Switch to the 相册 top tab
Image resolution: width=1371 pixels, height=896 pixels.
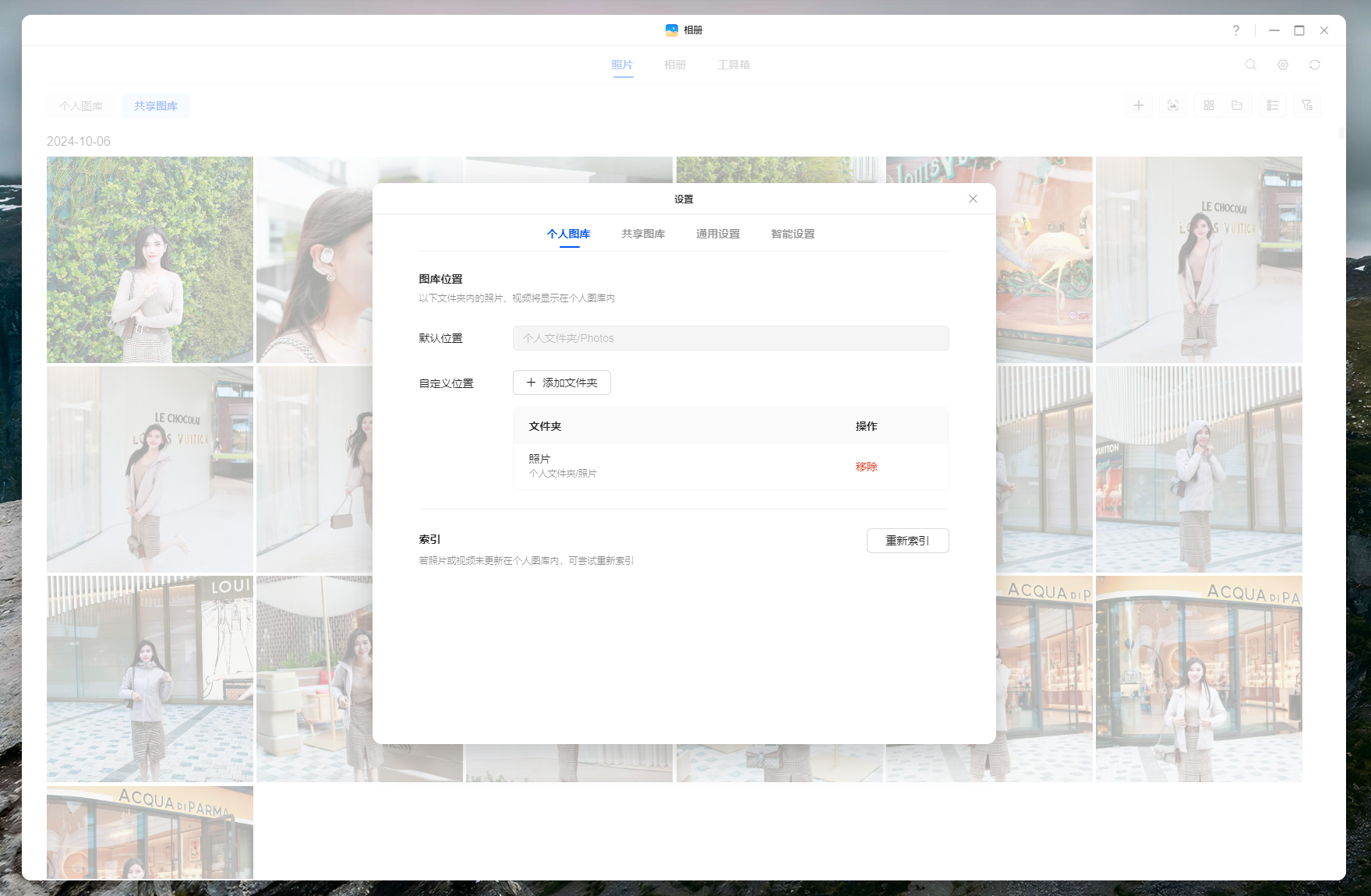pyautogui.click(x=675, y=65)
